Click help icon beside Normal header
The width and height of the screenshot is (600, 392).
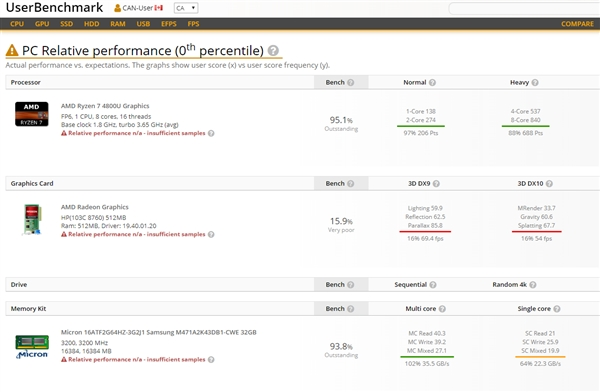(x=432, y=82)
